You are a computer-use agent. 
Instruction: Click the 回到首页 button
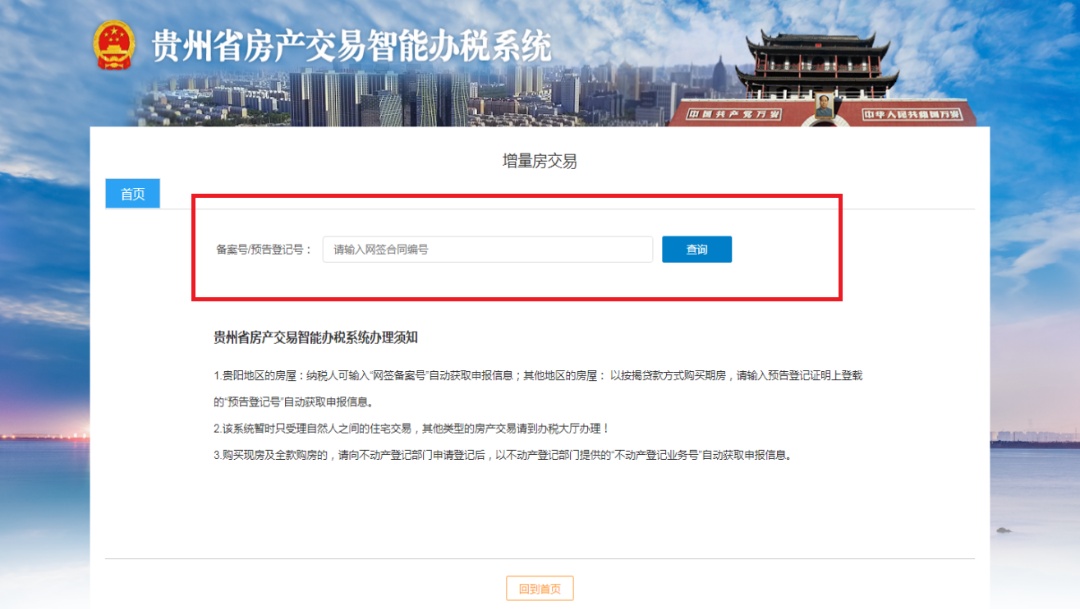click(x=540, y=588)
